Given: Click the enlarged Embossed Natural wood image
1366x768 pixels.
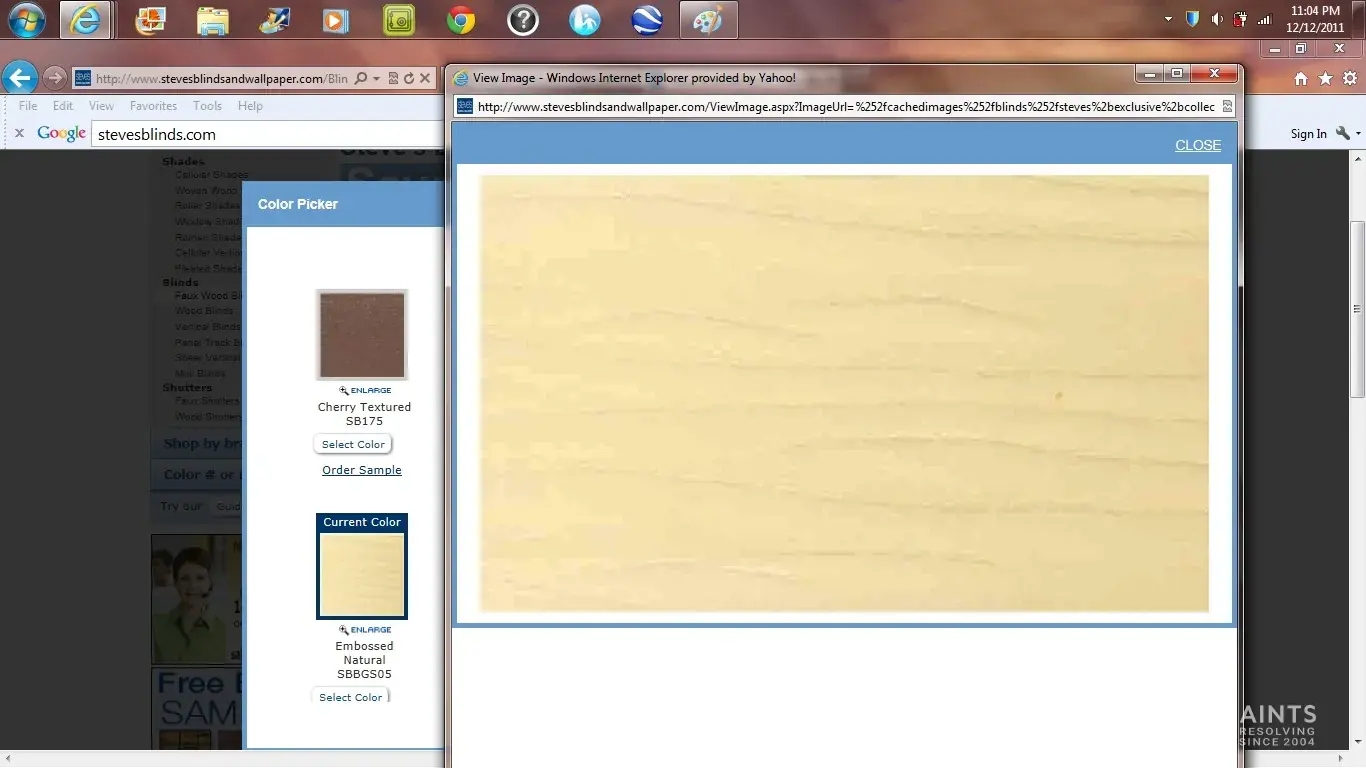Looking at the screenshot, I should point(844,393).
